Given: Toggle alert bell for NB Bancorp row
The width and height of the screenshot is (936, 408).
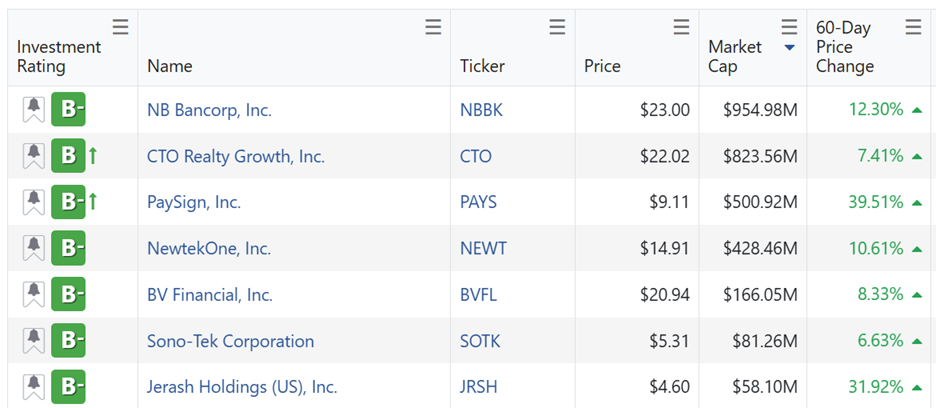Looking at the screenshot, I should (34, 109).
